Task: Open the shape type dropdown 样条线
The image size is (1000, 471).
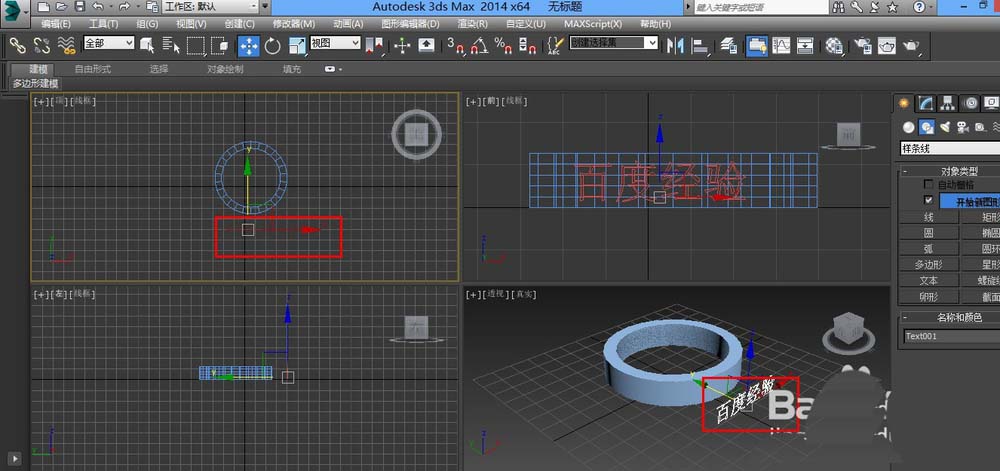Action: pos(950,149)
